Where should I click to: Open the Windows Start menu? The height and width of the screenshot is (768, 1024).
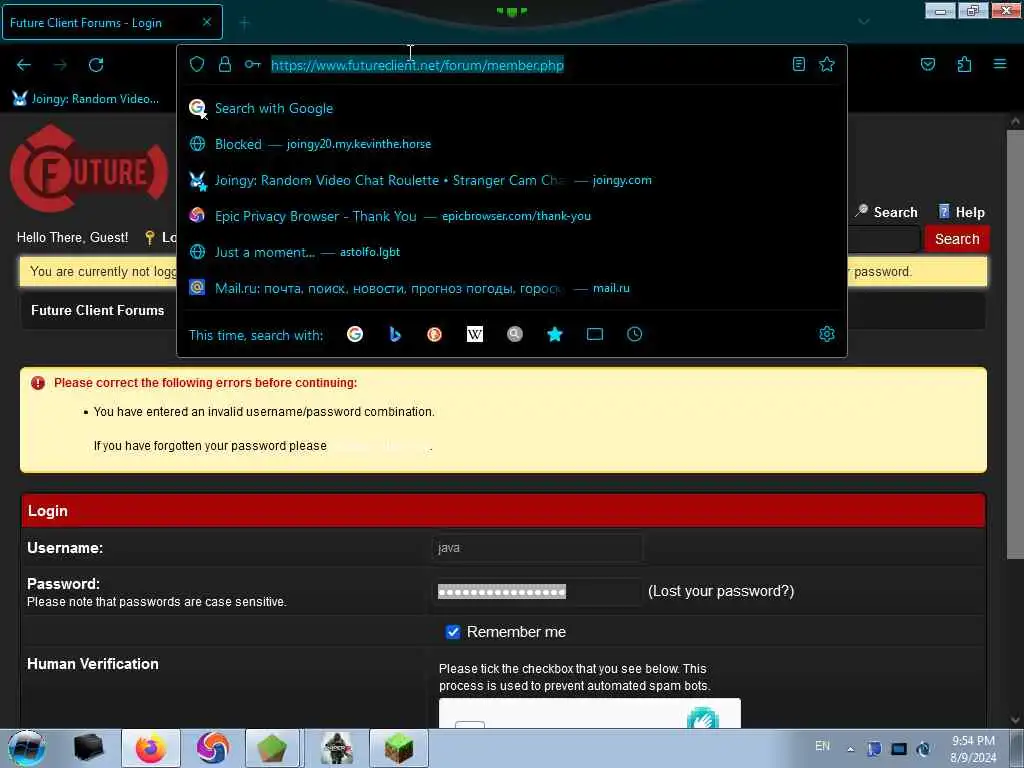(x=27, y=748)
